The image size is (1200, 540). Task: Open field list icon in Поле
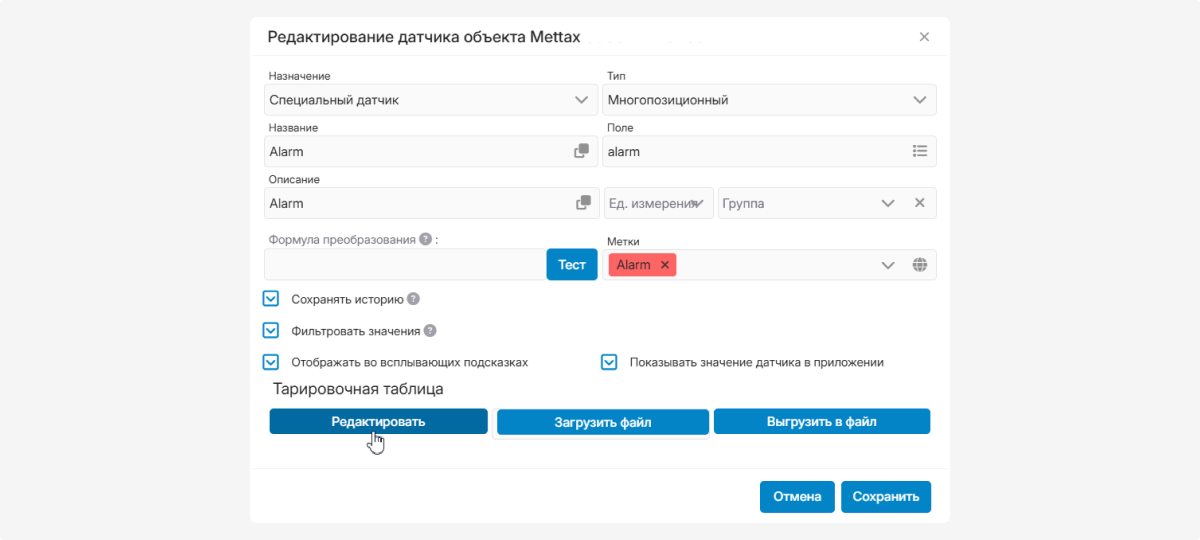[x=920, y=151]
